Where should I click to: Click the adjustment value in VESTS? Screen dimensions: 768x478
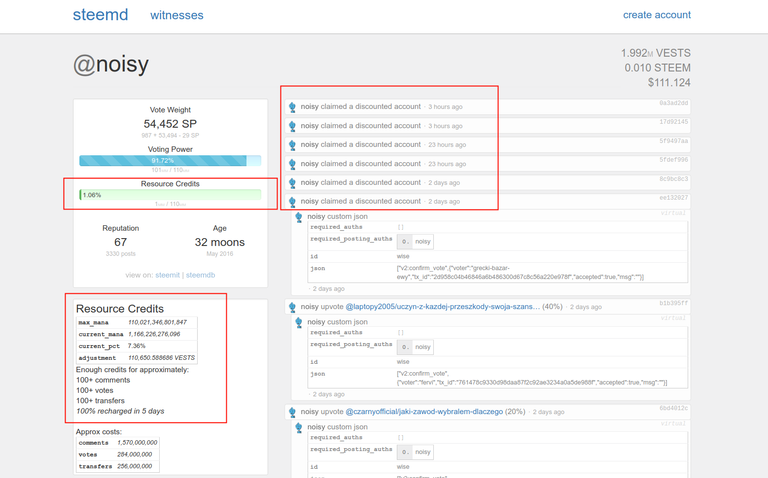coord(161,358)
